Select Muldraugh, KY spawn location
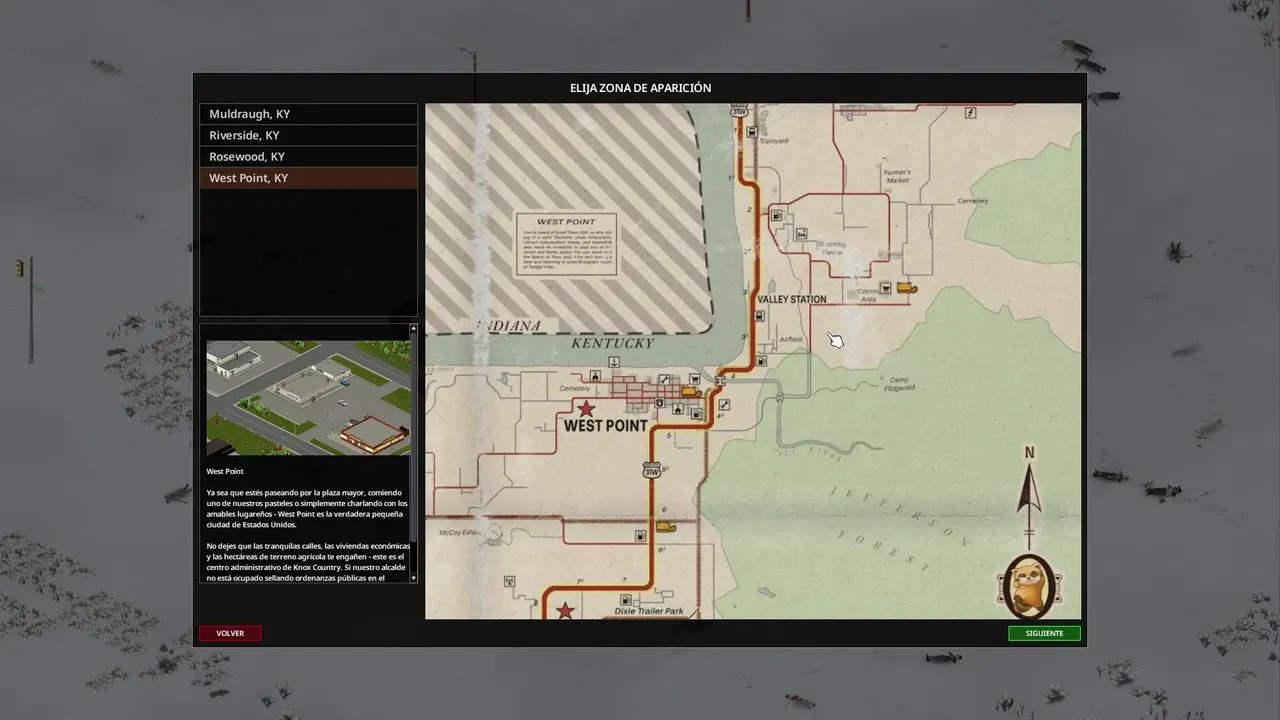Viewport: 1280px width, 720px height. coord(308,114)
